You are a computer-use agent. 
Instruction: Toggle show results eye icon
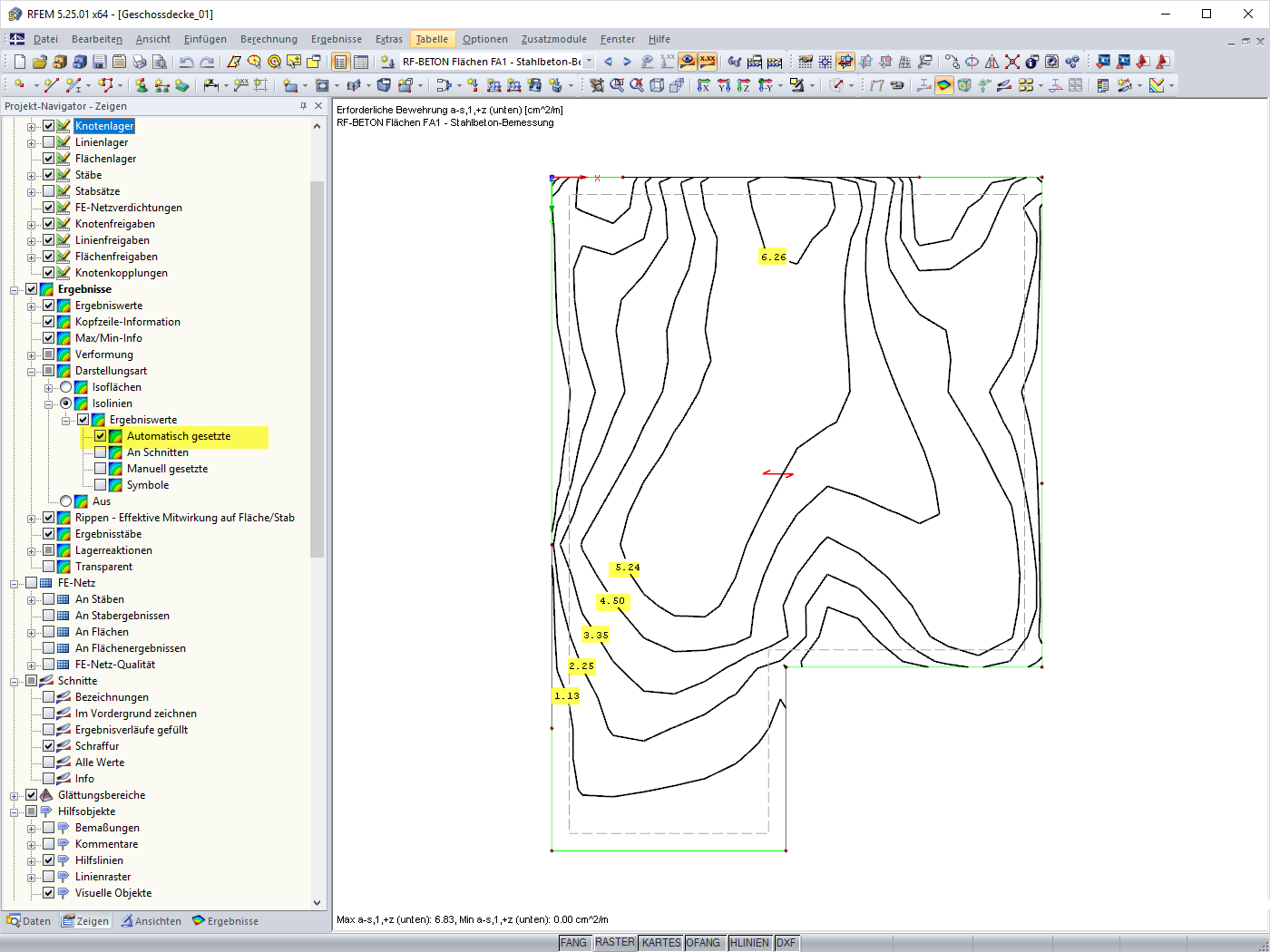[688, 62]
